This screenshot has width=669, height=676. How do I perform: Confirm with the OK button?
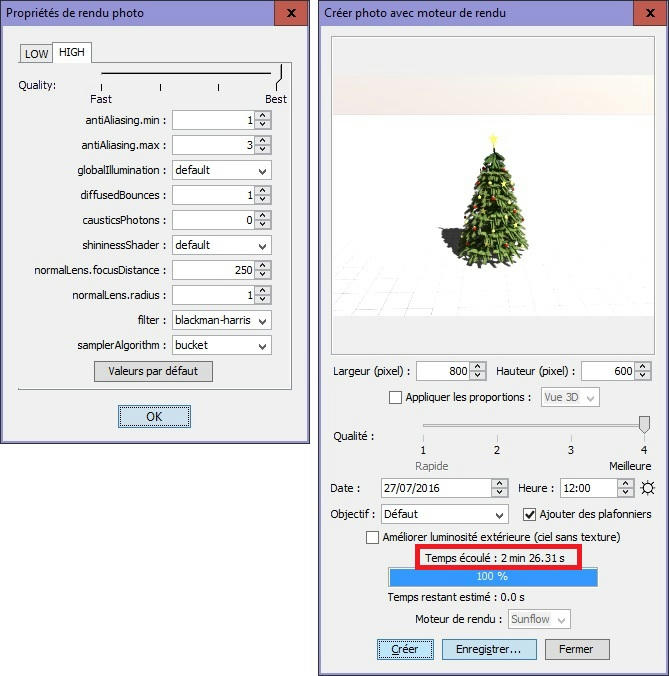(154, 416)
